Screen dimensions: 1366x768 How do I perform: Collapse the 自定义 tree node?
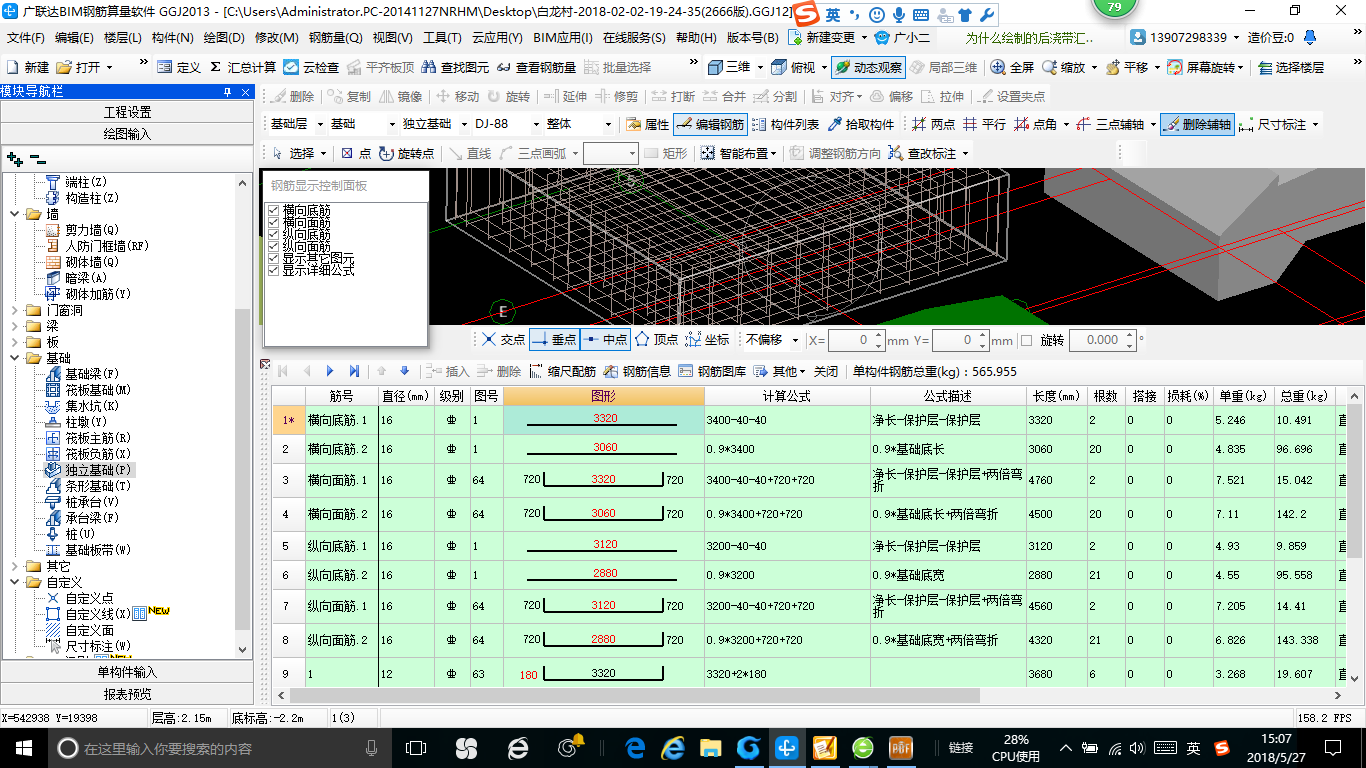point(14,582)
